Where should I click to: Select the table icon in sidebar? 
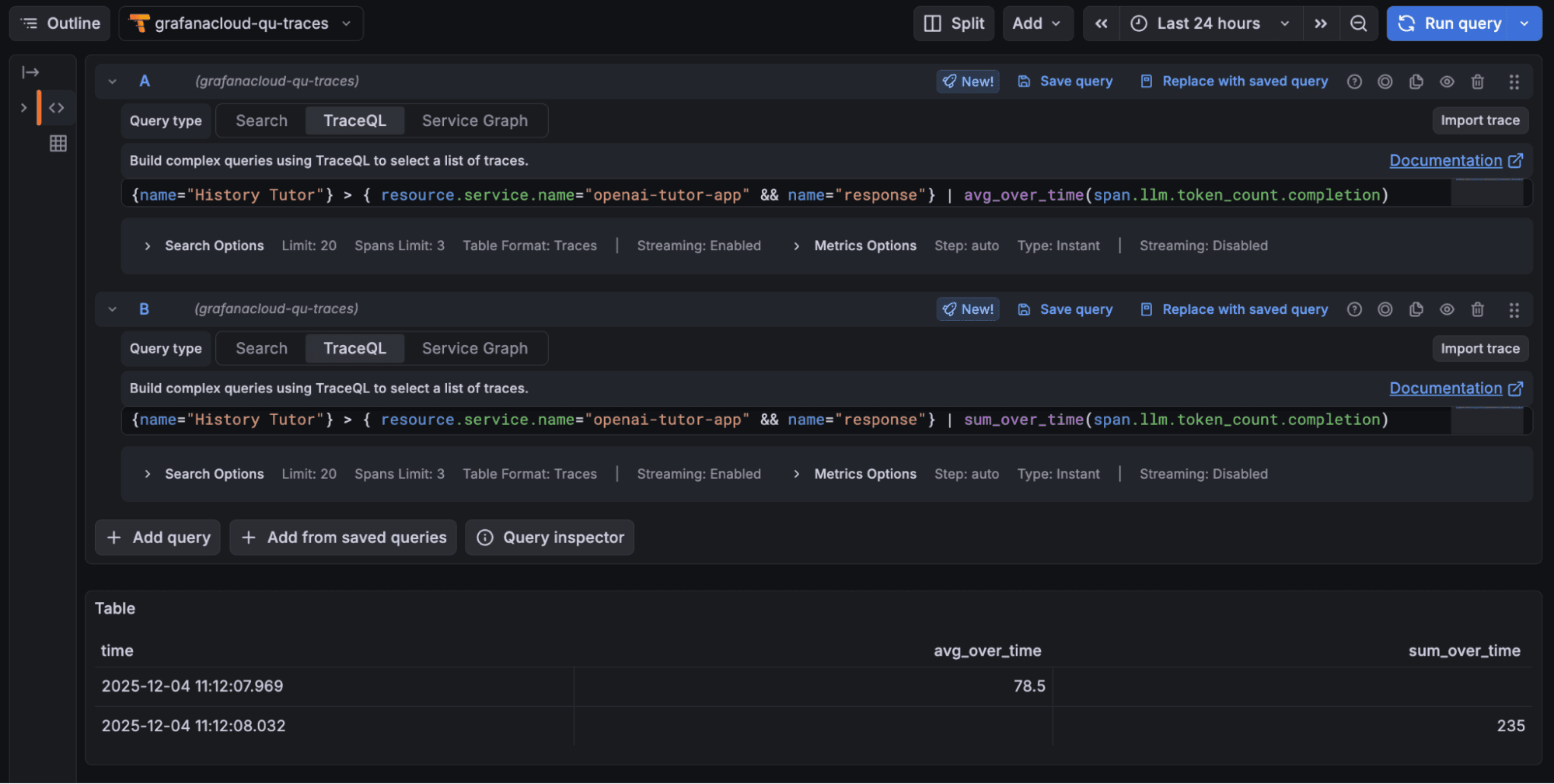pyautogui.click(x=58, y=144)
